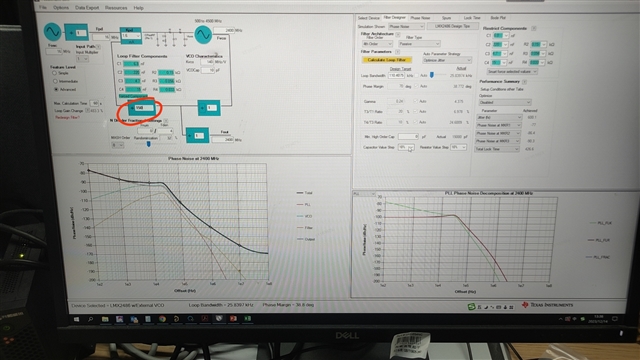Select the Simple feature level radio button
The image size is (640, 360).
coord(54,73)
